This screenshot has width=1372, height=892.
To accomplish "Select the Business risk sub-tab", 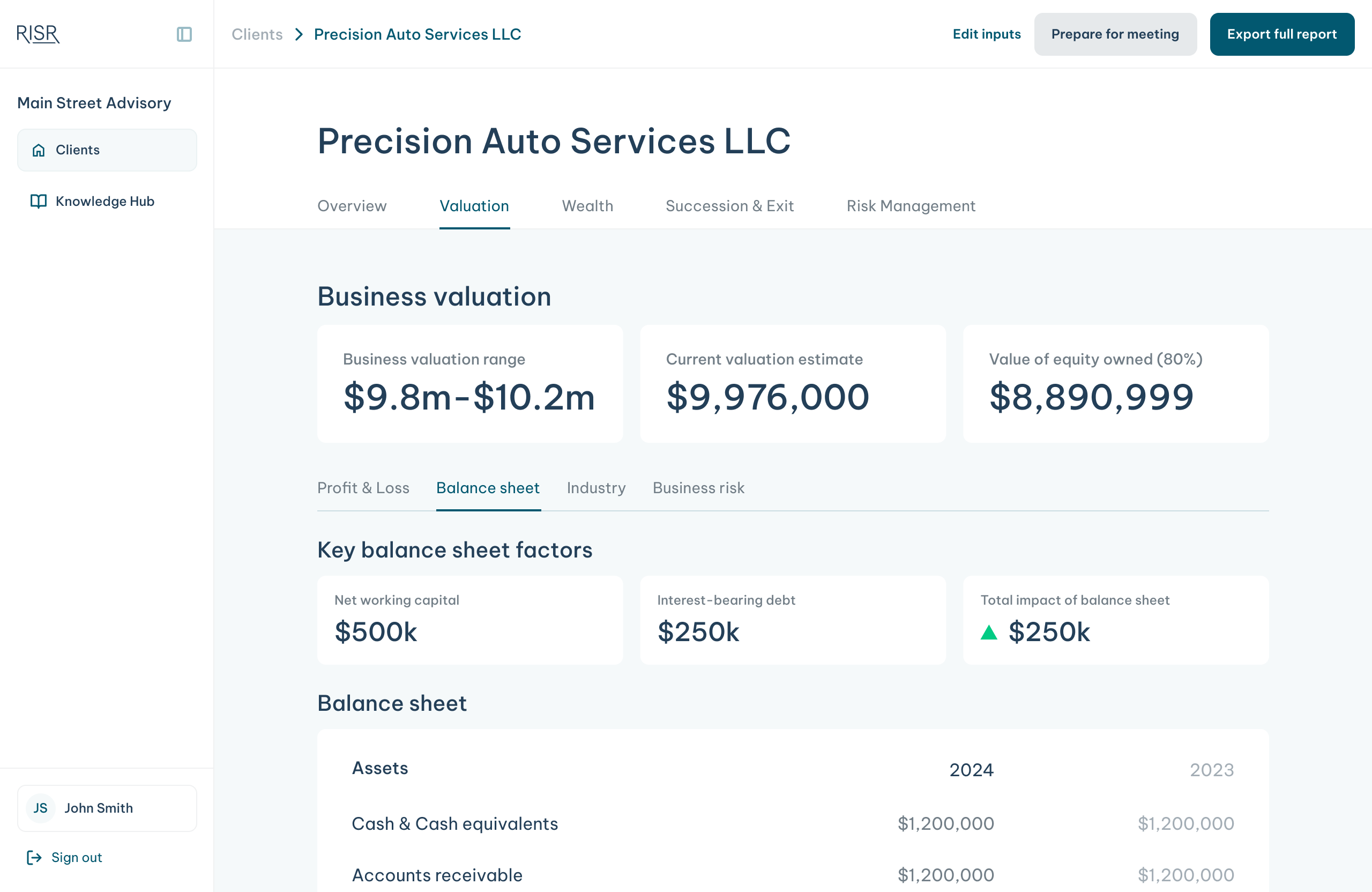I will pyautogui.click(x=698, y=488).
